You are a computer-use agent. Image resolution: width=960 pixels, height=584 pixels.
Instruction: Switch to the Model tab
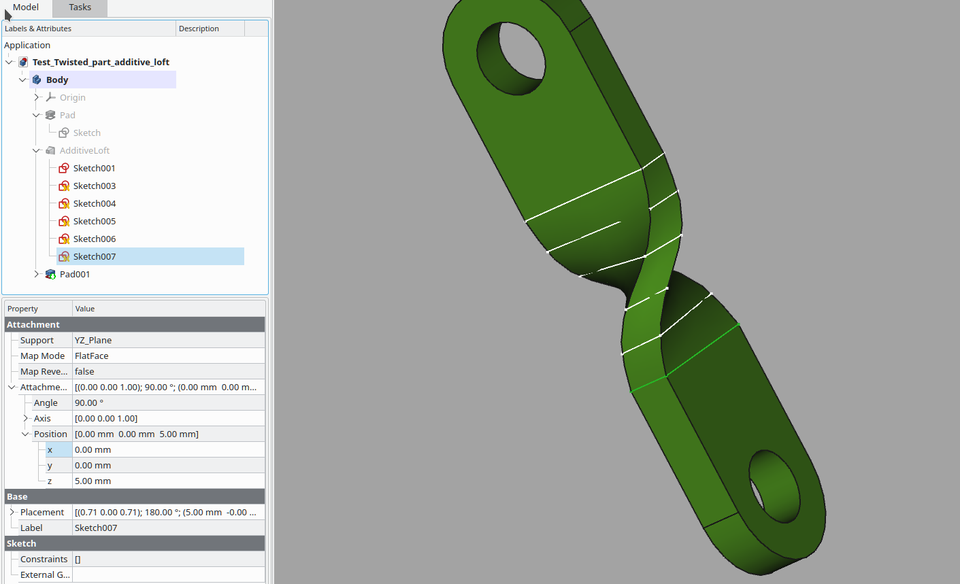[25, 7]
